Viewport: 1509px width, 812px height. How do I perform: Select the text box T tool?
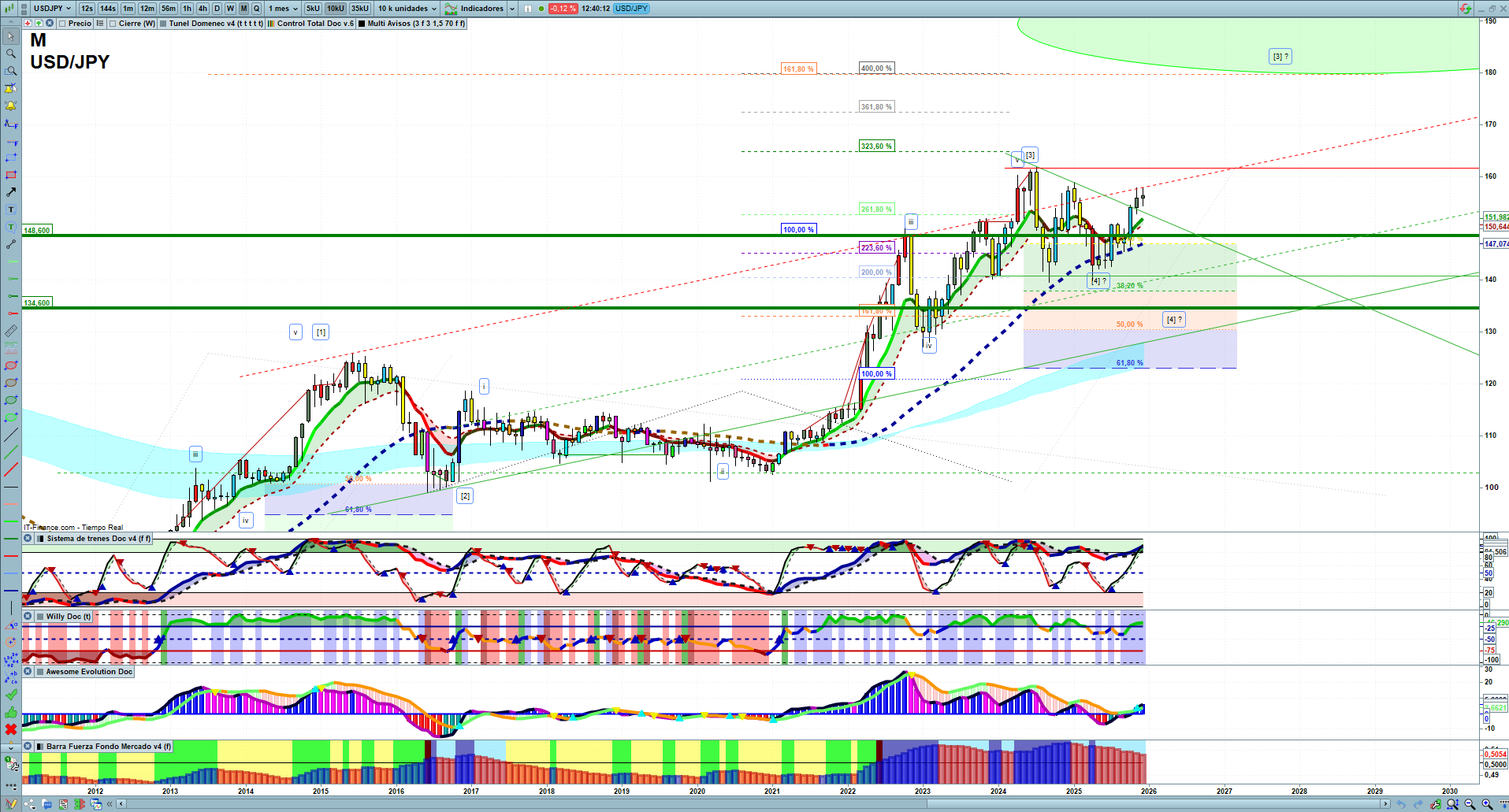(10, 209)
